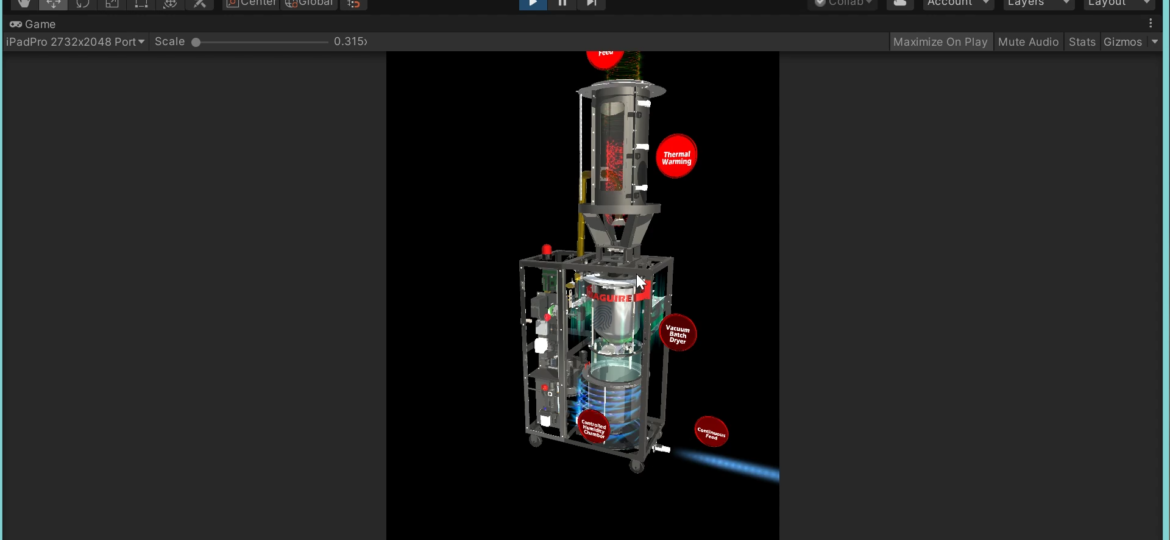Click the Step frame button

591,3
